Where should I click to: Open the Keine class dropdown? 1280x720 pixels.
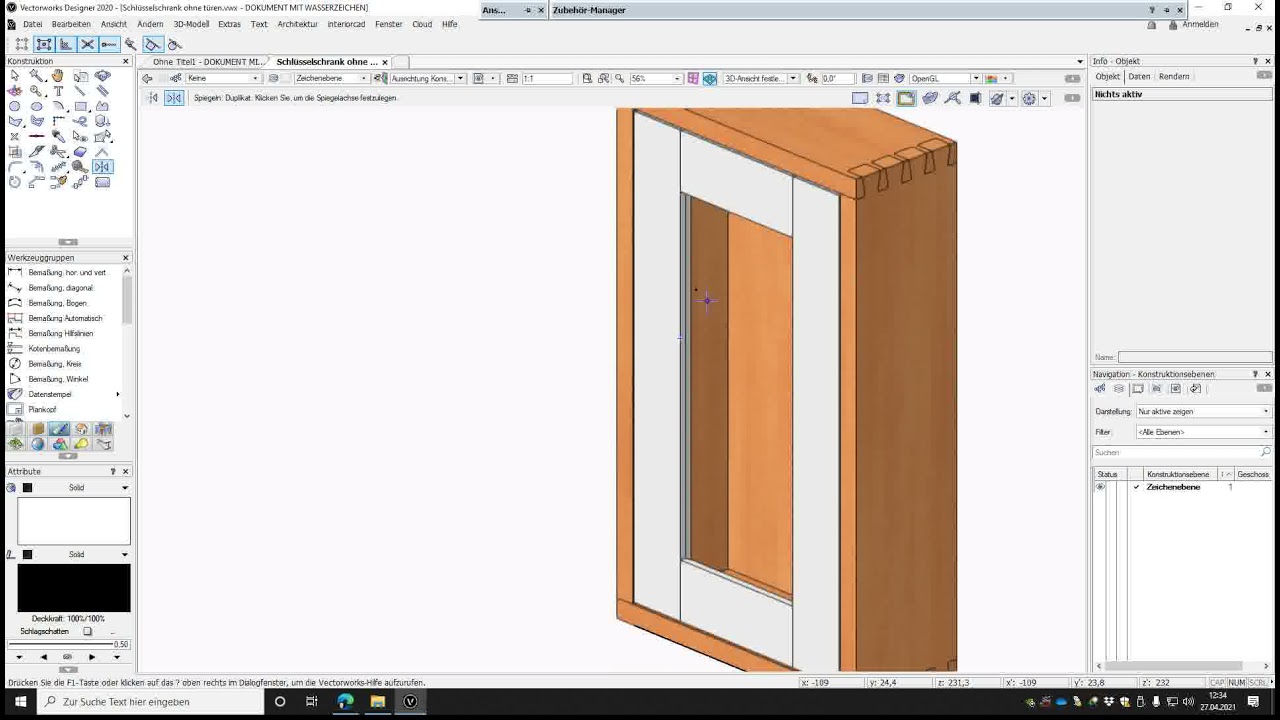tap(223, 78)
